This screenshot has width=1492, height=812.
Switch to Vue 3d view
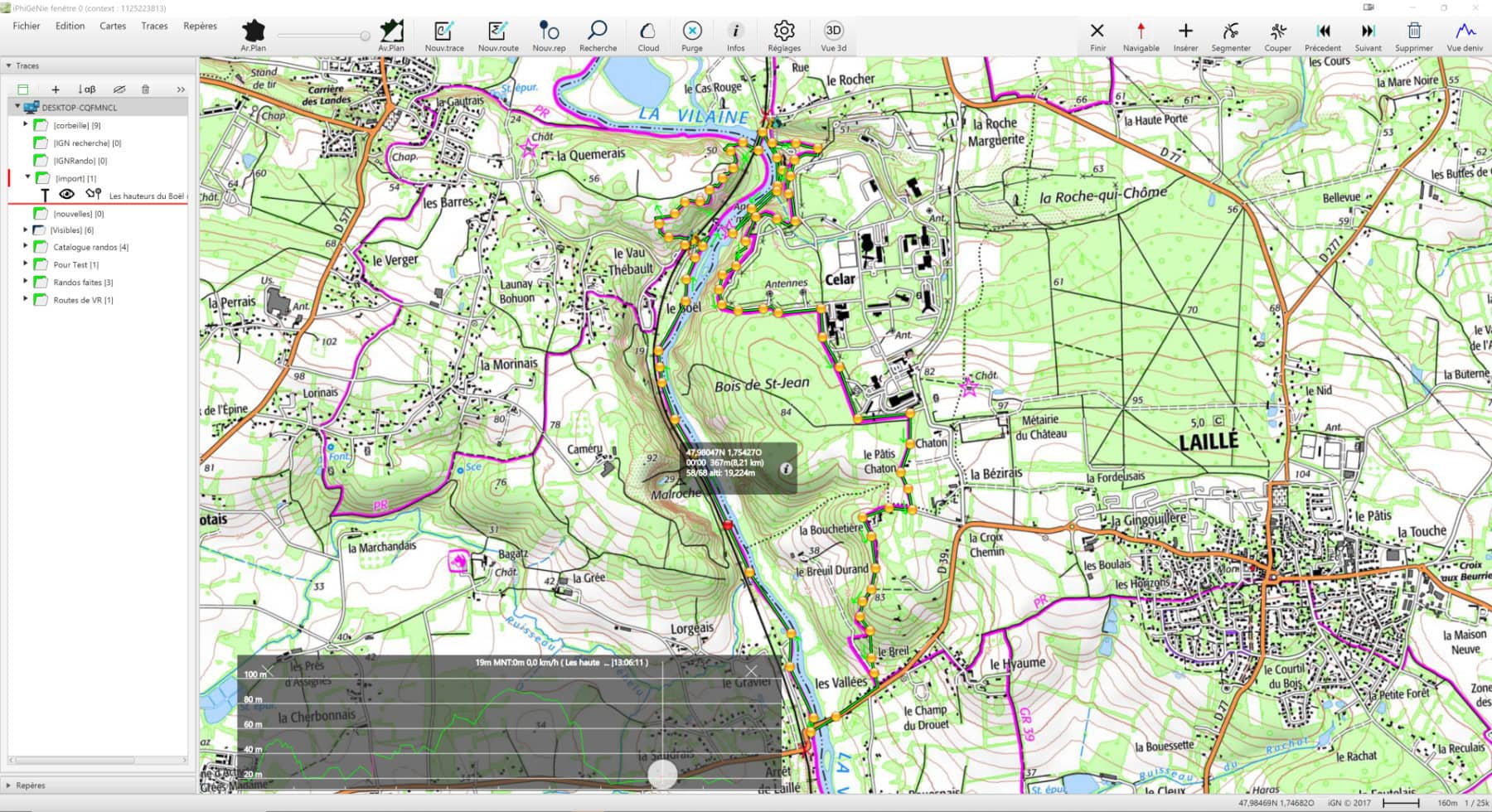[834, 36]
